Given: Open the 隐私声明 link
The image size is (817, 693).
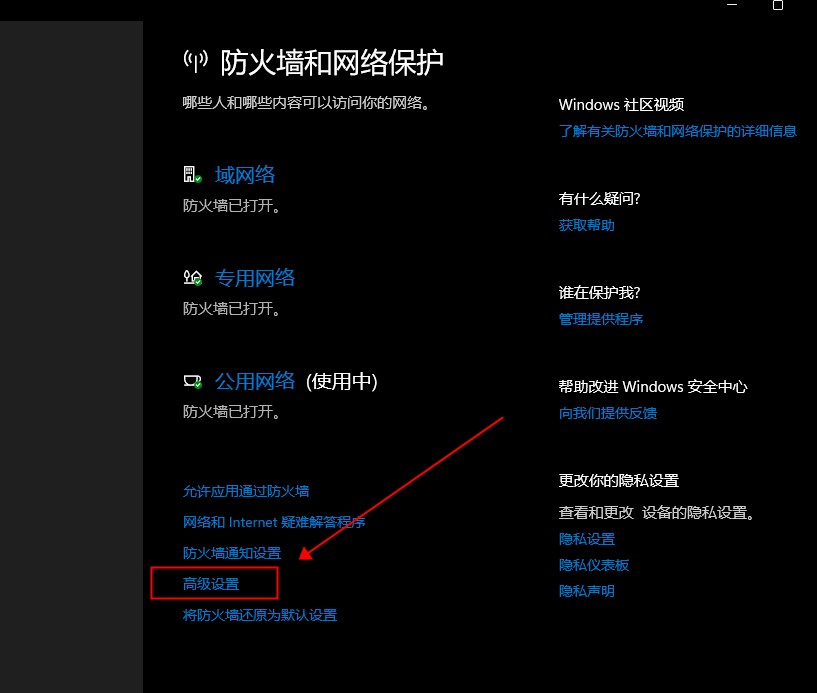Looking at the screenshot, I should pos(587,591).
